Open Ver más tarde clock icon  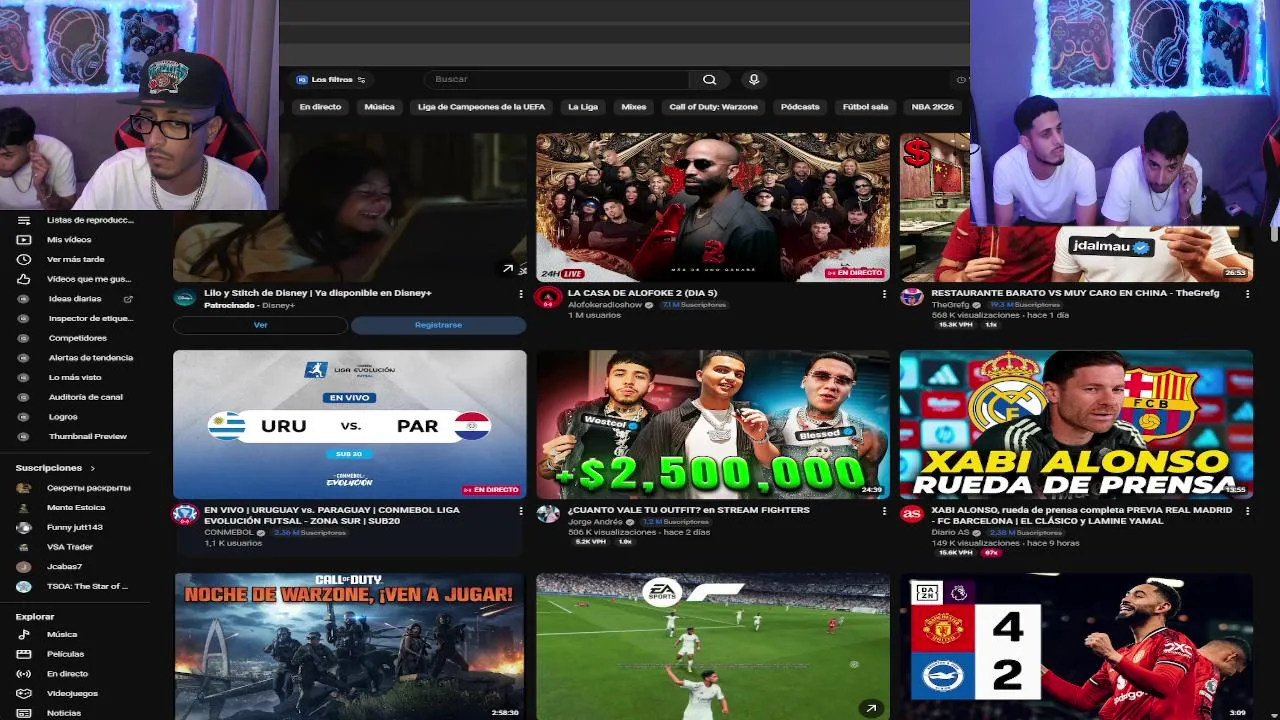[x=24, y=259]
